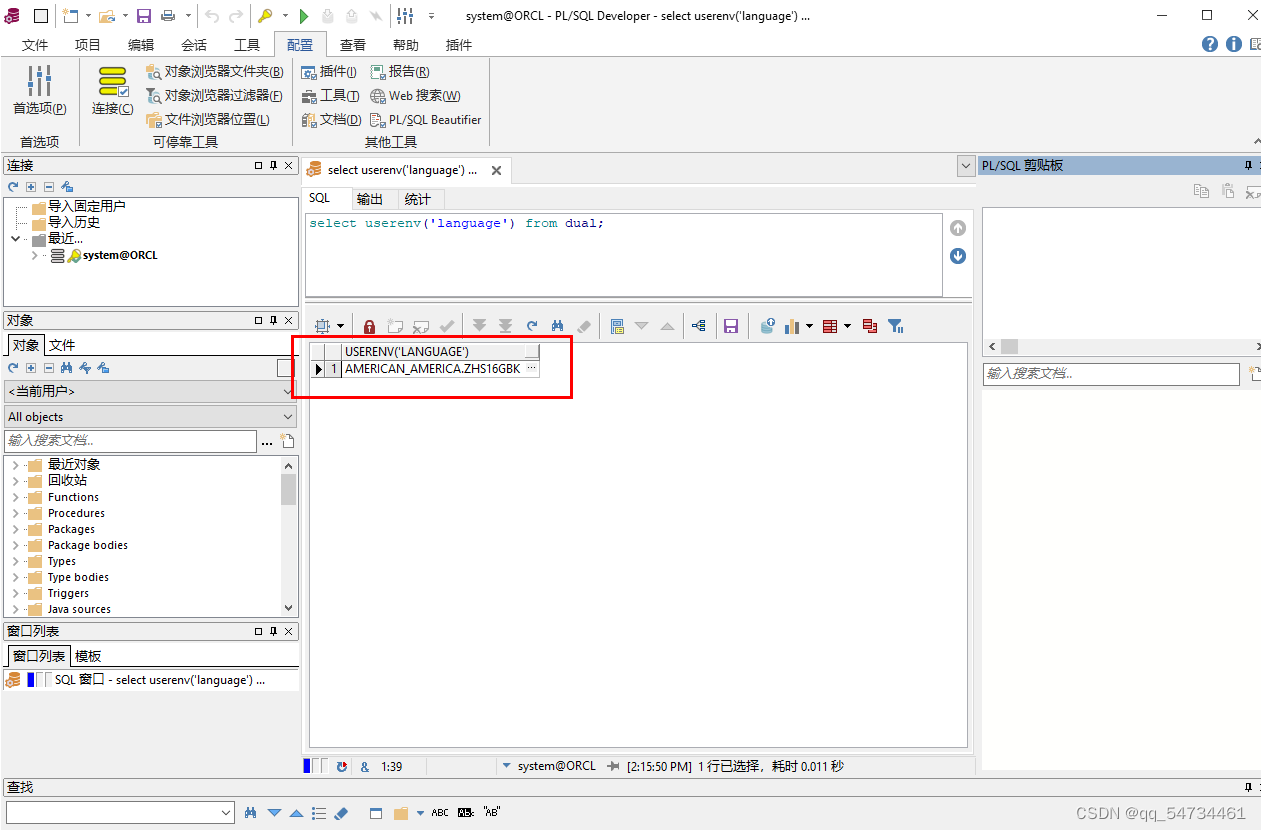Pin the 对象 panel
This screenshot has width=1261, height=831.
tap(273, 321)
